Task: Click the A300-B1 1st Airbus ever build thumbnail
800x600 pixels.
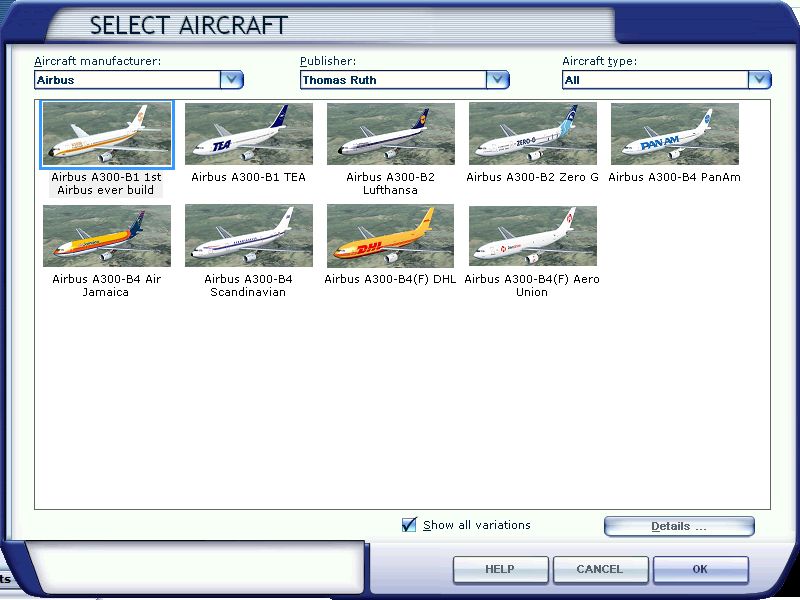Action: (106, 134)
